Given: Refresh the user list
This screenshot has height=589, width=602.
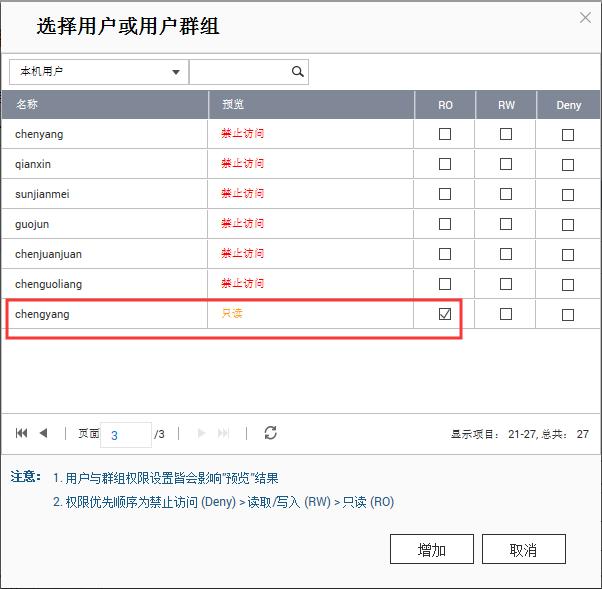Looking at the screenshot, I should (x=271, y=433).
